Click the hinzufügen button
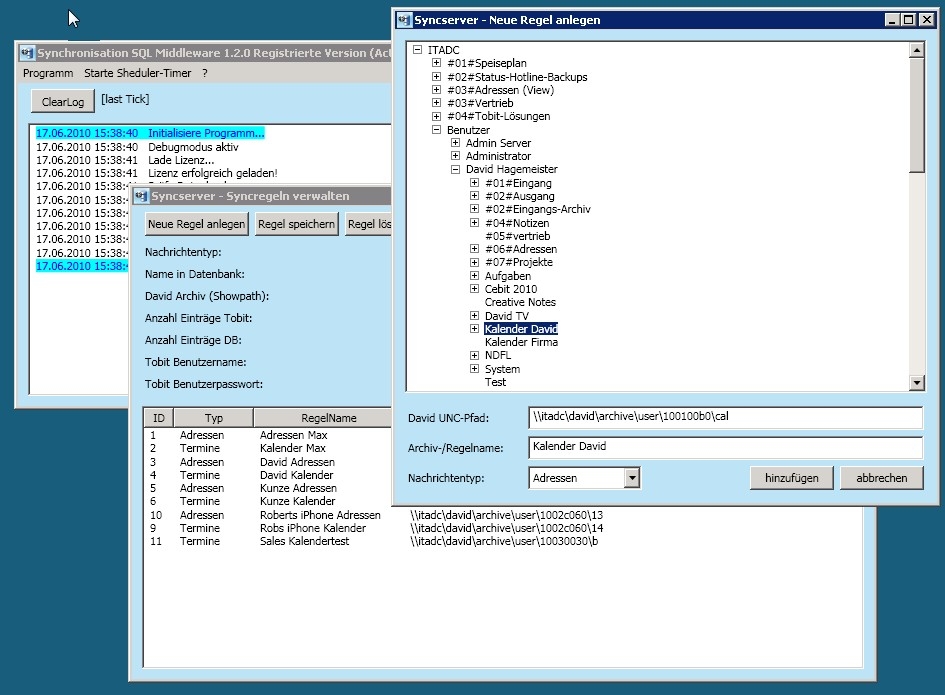Image resolution: width=945 pixels, height=695 pixels. click(791, 478)
